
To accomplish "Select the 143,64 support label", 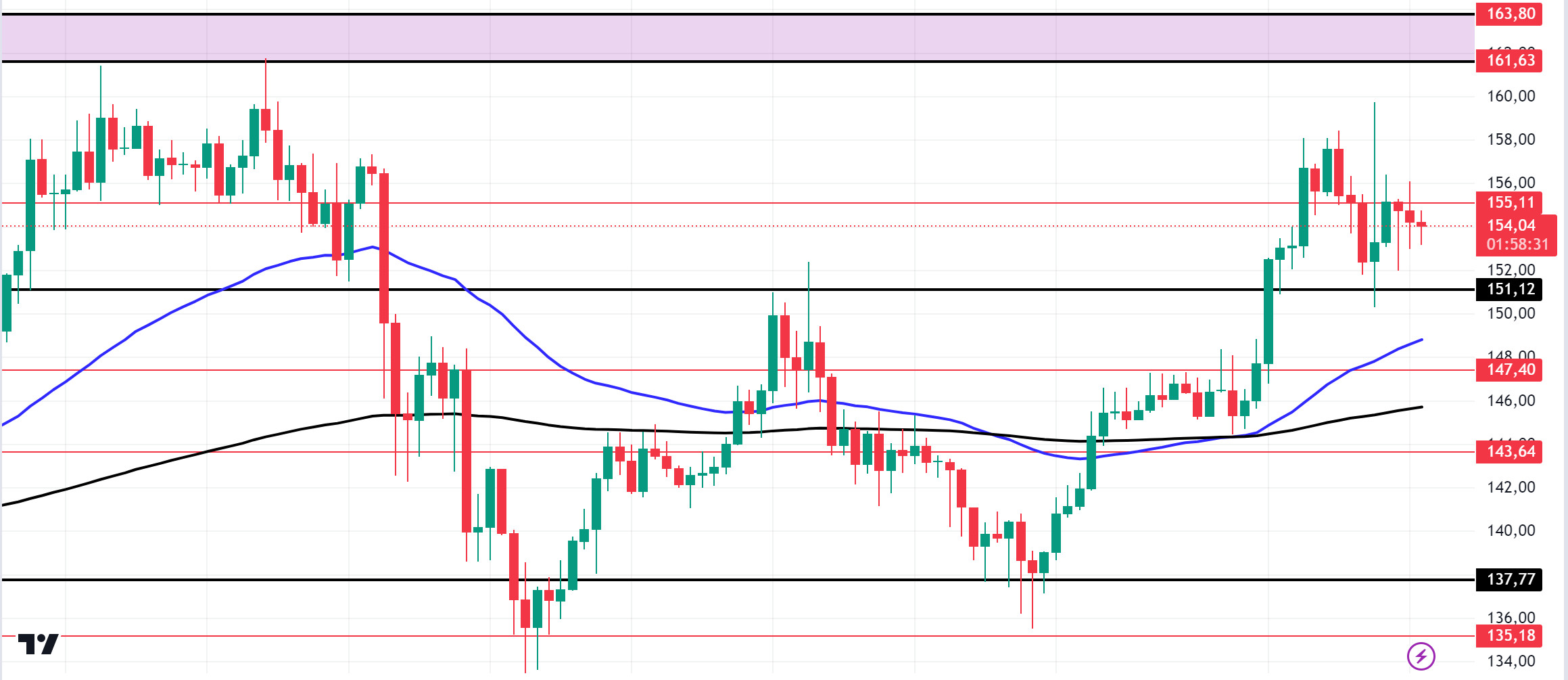I will 1509,451.
